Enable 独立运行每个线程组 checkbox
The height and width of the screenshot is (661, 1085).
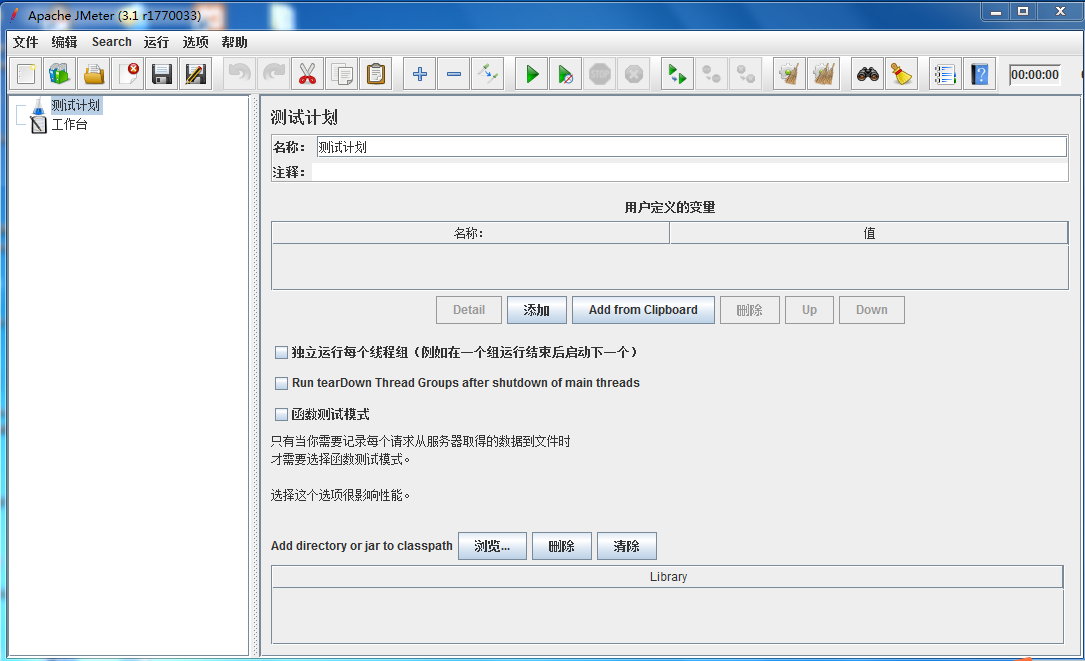click(x=282, y=352)
